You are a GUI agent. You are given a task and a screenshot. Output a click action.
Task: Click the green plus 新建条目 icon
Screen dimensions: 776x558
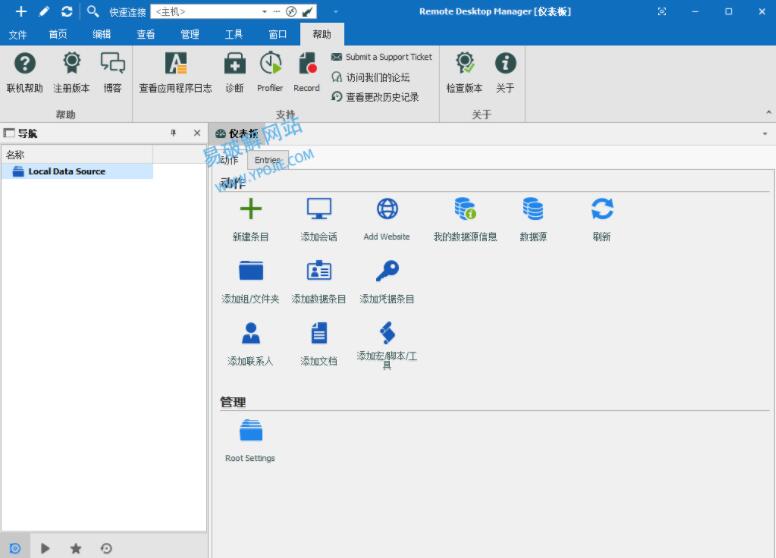pos(250,209)
